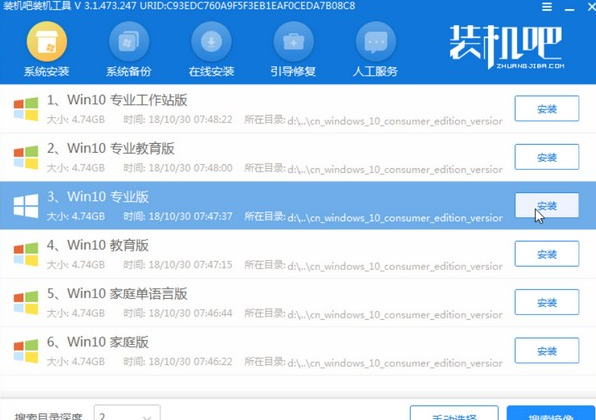
Task: Click the Windows logo of Win10 专业工作站版
Action: pos(26,109)
